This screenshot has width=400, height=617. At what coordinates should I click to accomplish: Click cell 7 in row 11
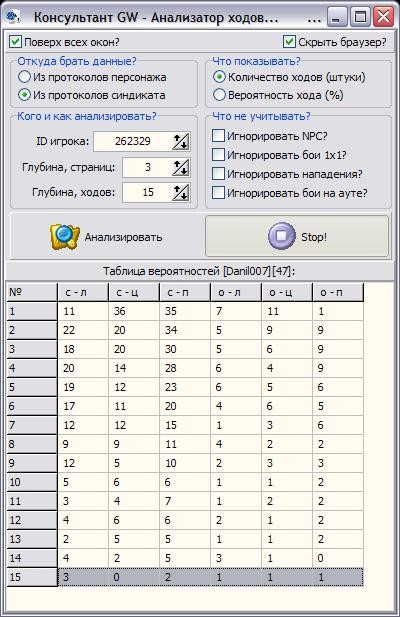tap(185, 501)
